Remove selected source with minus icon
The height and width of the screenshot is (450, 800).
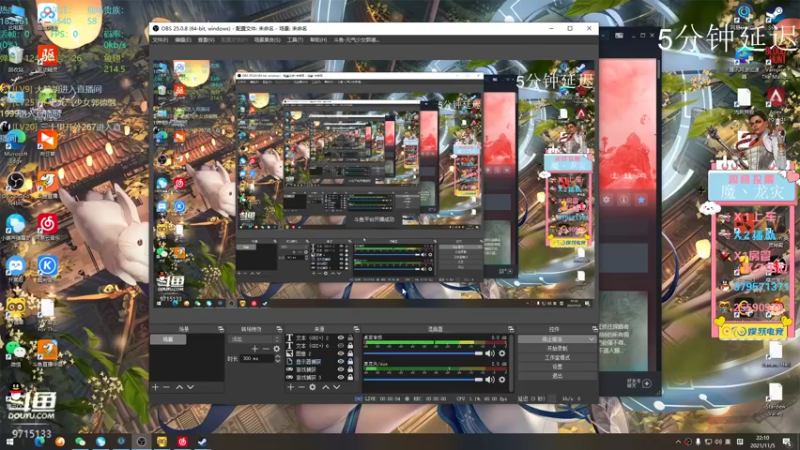coord(302,387)
